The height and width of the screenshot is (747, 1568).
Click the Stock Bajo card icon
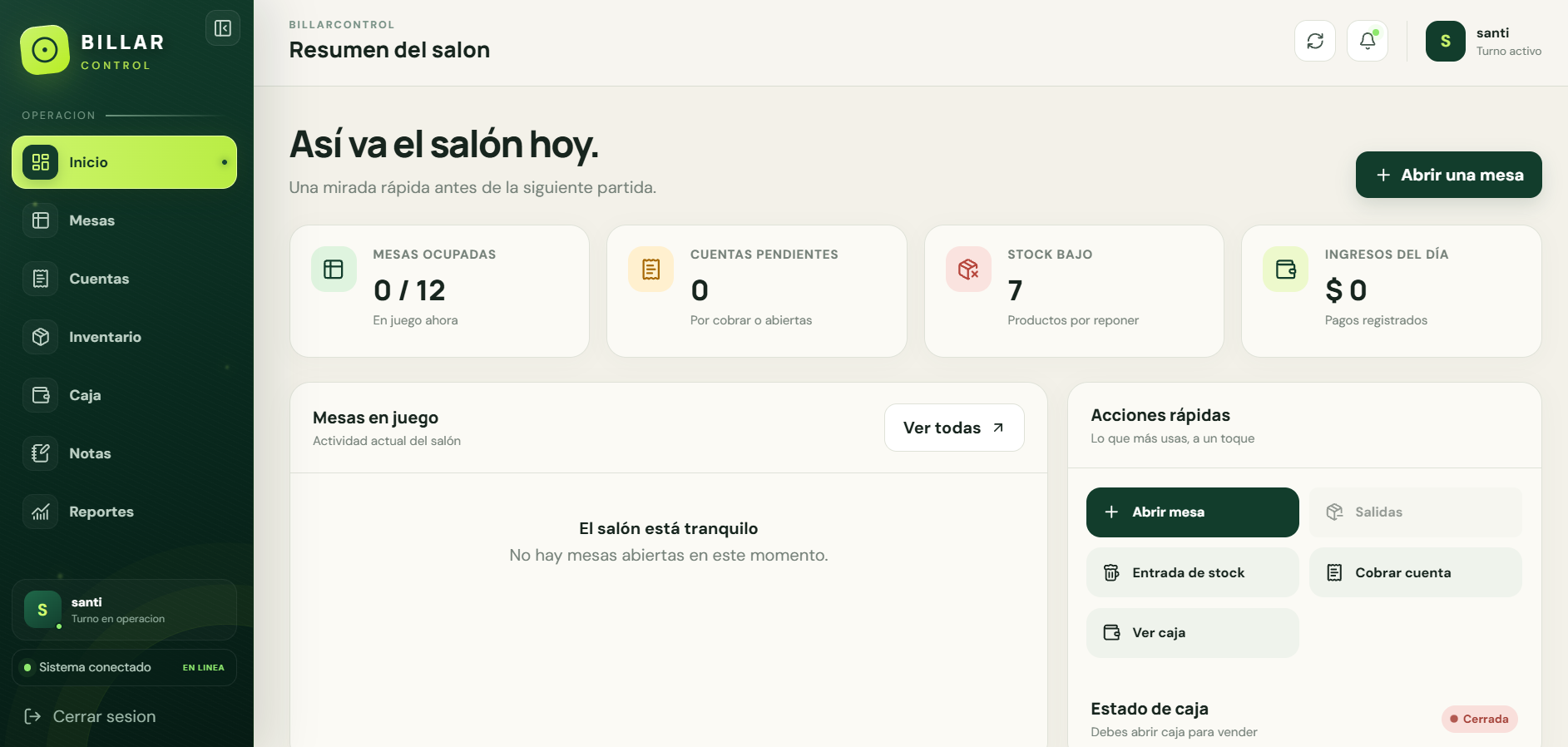(968, 269)
